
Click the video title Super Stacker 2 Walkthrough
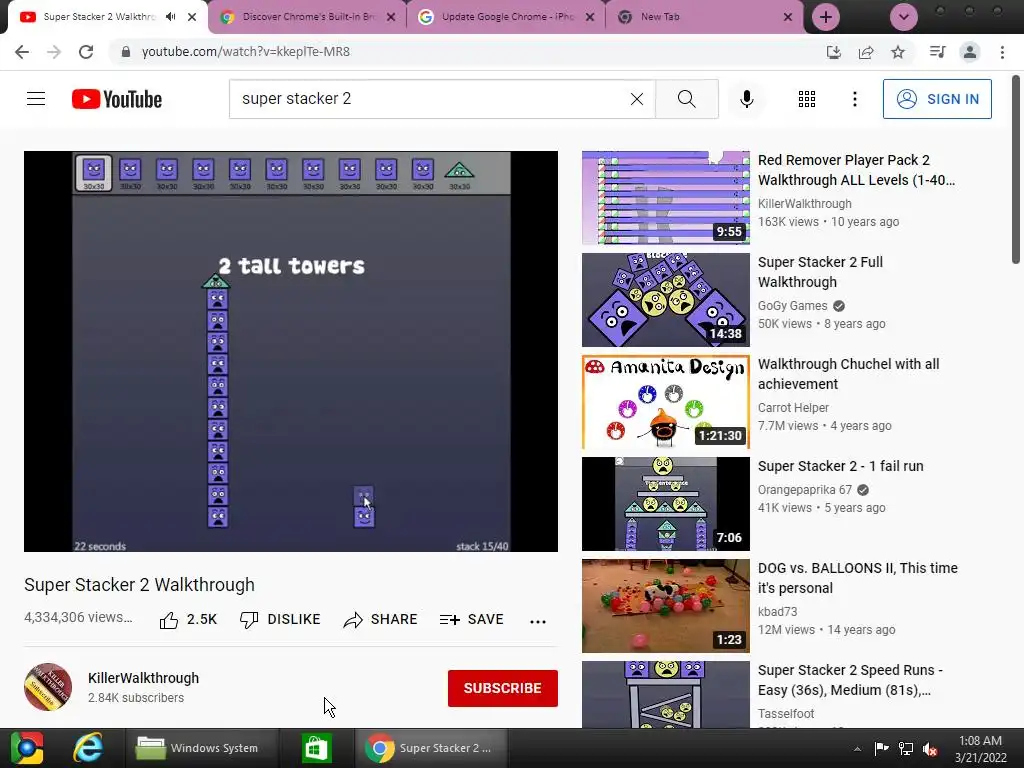pyautogui.click(x=139, y=584)
